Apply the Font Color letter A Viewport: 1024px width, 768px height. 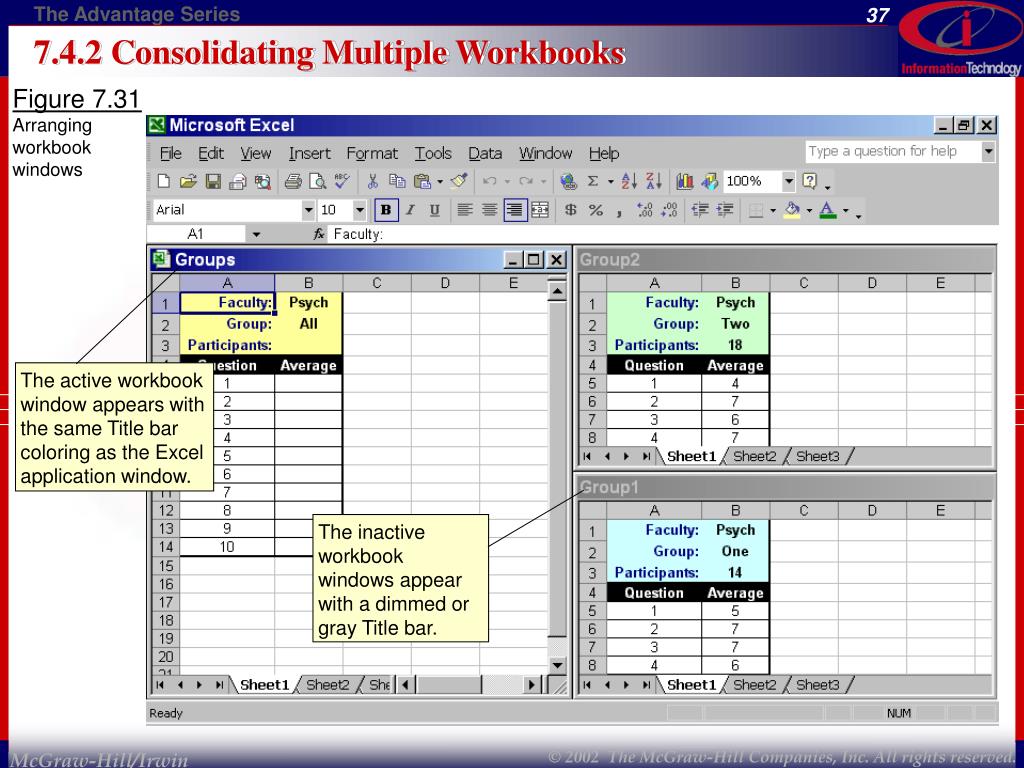click(x=827, y=210)
